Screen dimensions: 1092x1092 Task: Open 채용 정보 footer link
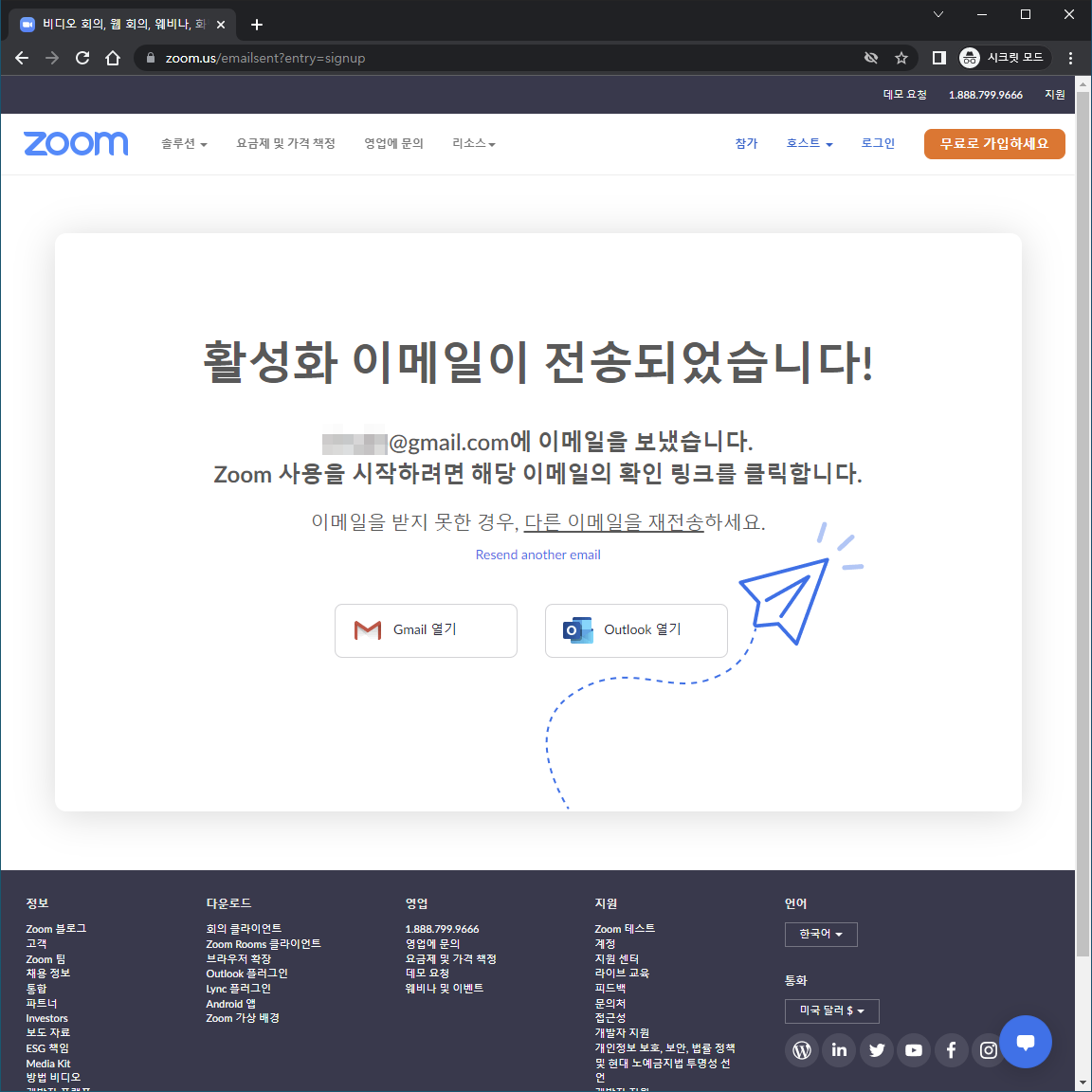48,974
